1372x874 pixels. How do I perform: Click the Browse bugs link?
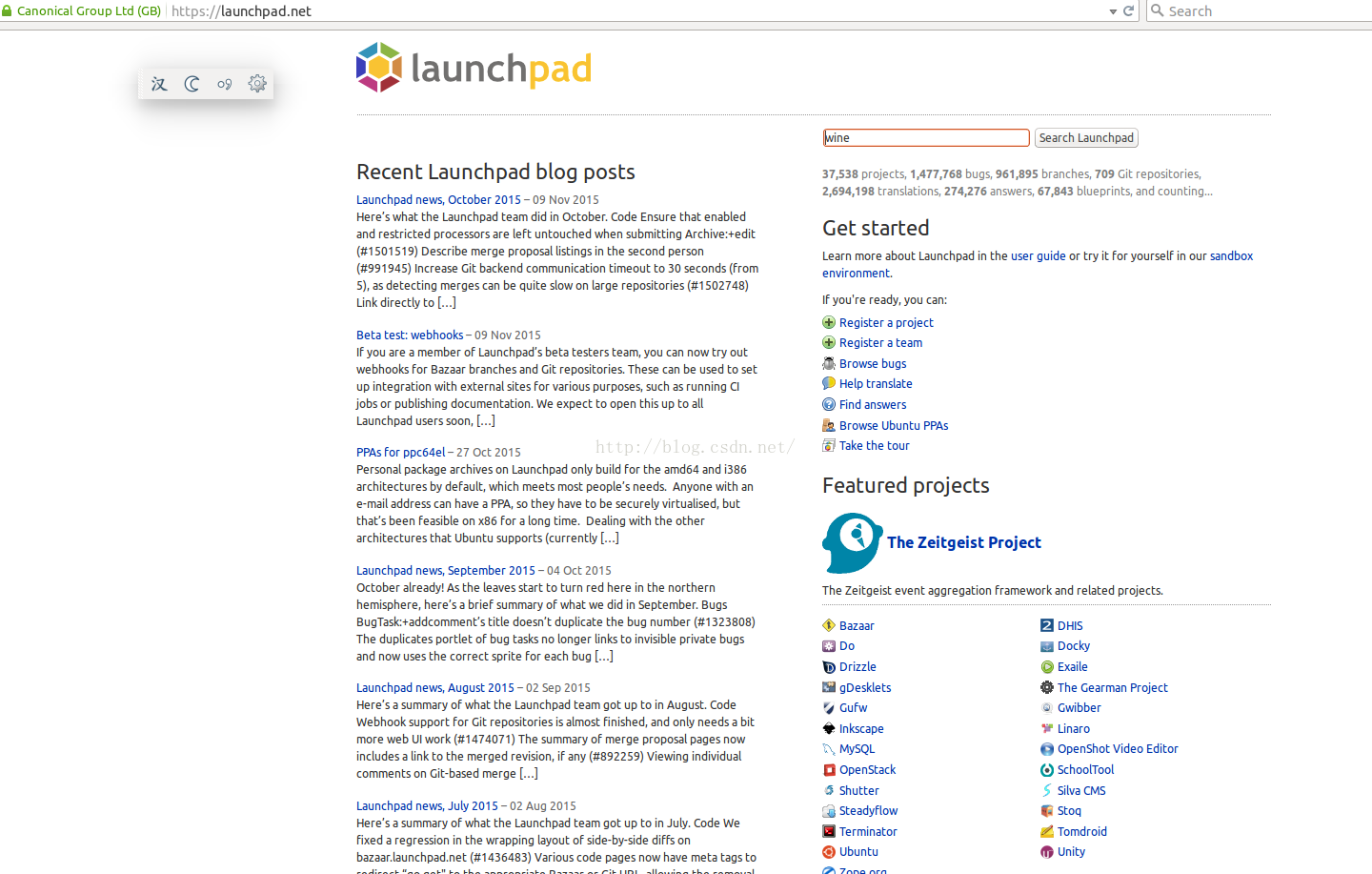(x=873, y=363)
